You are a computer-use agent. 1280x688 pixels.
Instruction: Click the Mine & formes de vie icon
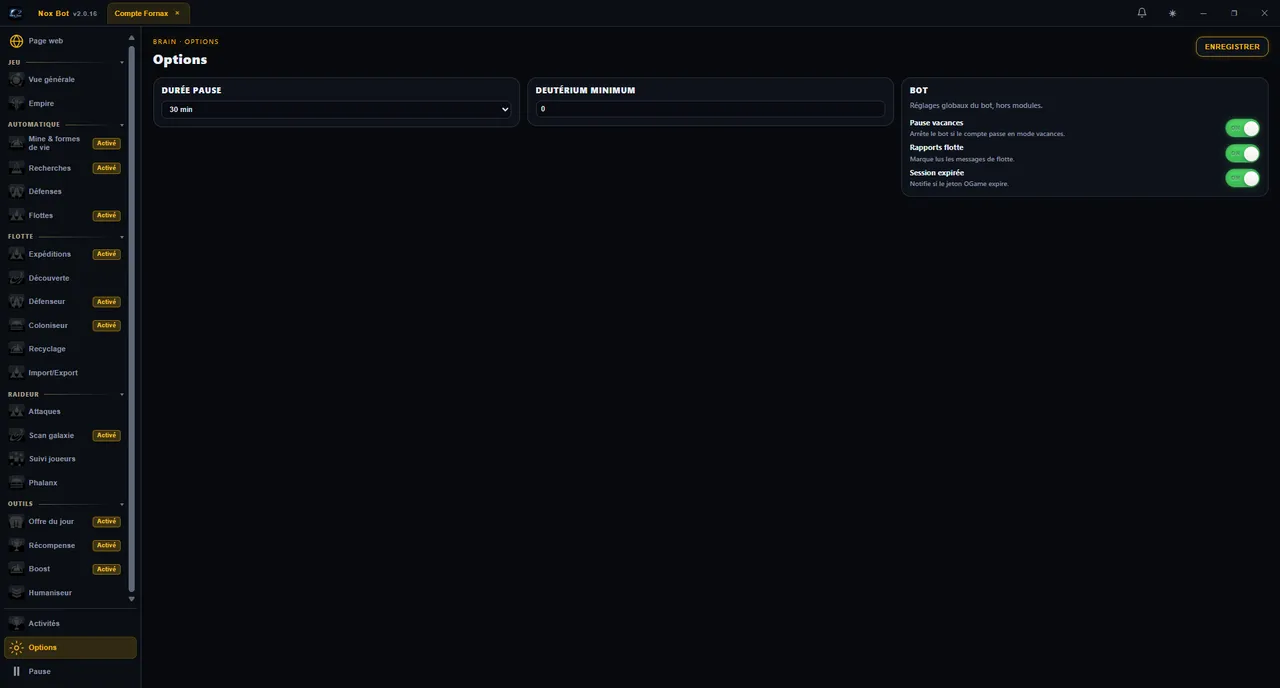coord(16,143)
